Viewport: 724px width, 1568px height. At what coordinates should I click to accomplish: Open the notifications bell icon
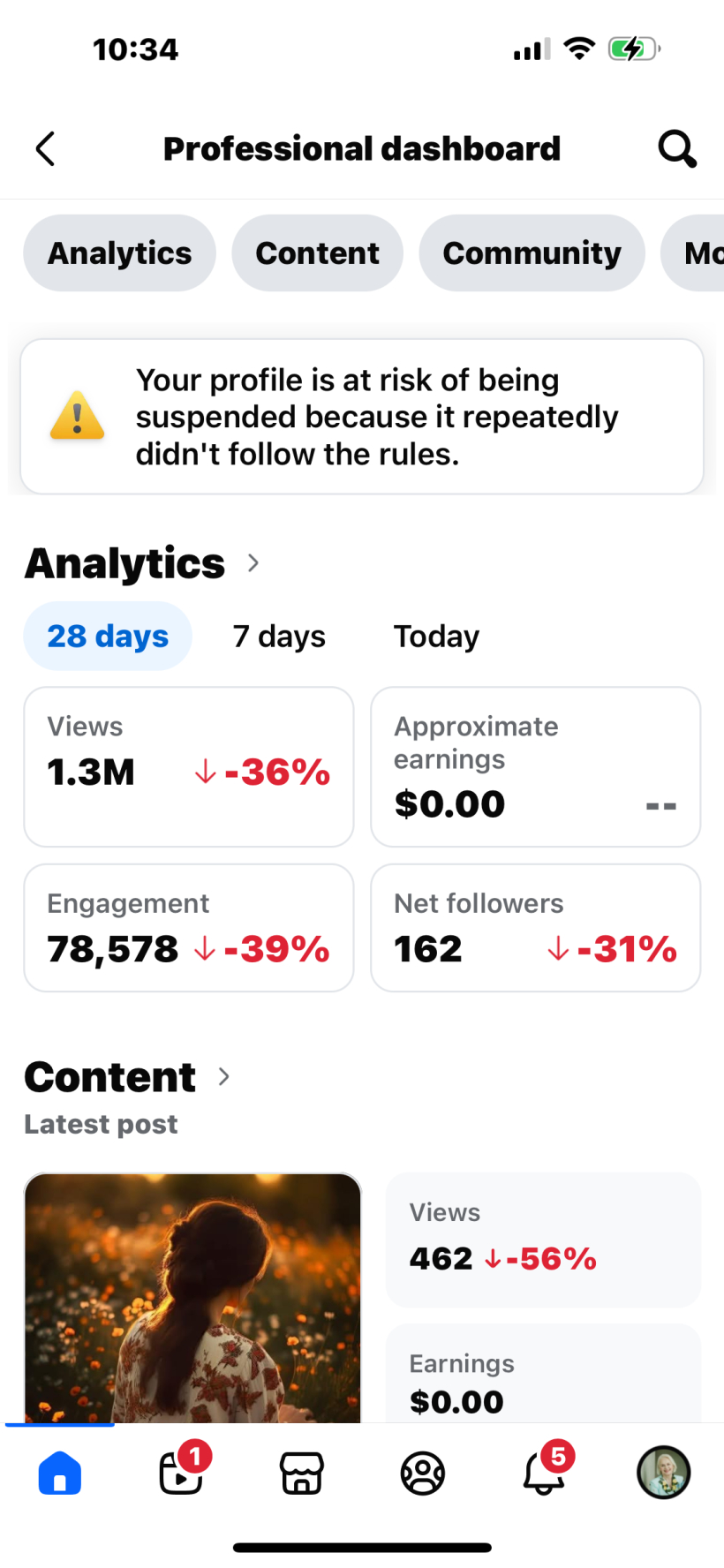tap(544, 1473)
